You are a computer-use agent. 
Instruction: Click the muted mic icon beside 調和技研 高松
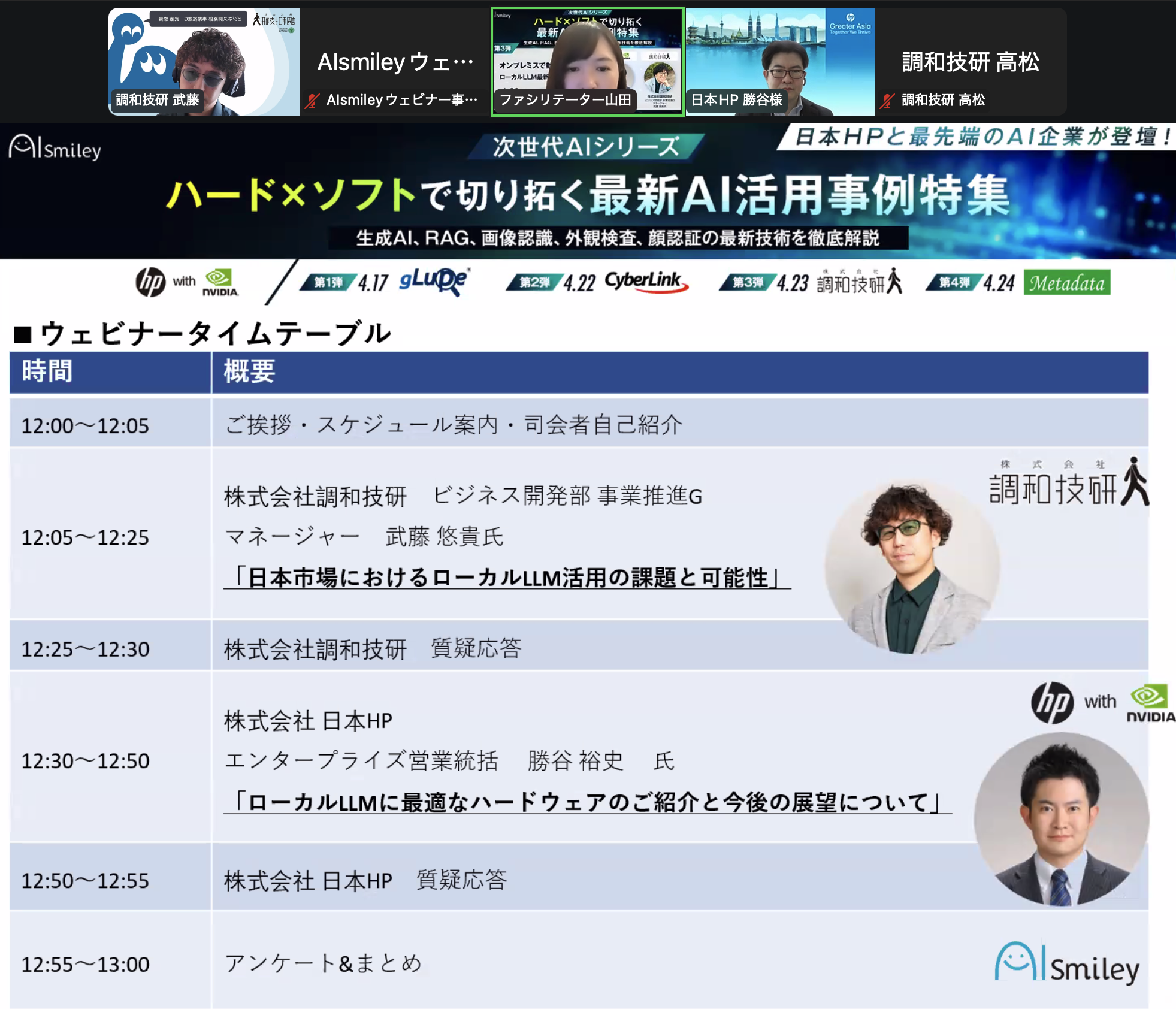click(x=887, y=101)
